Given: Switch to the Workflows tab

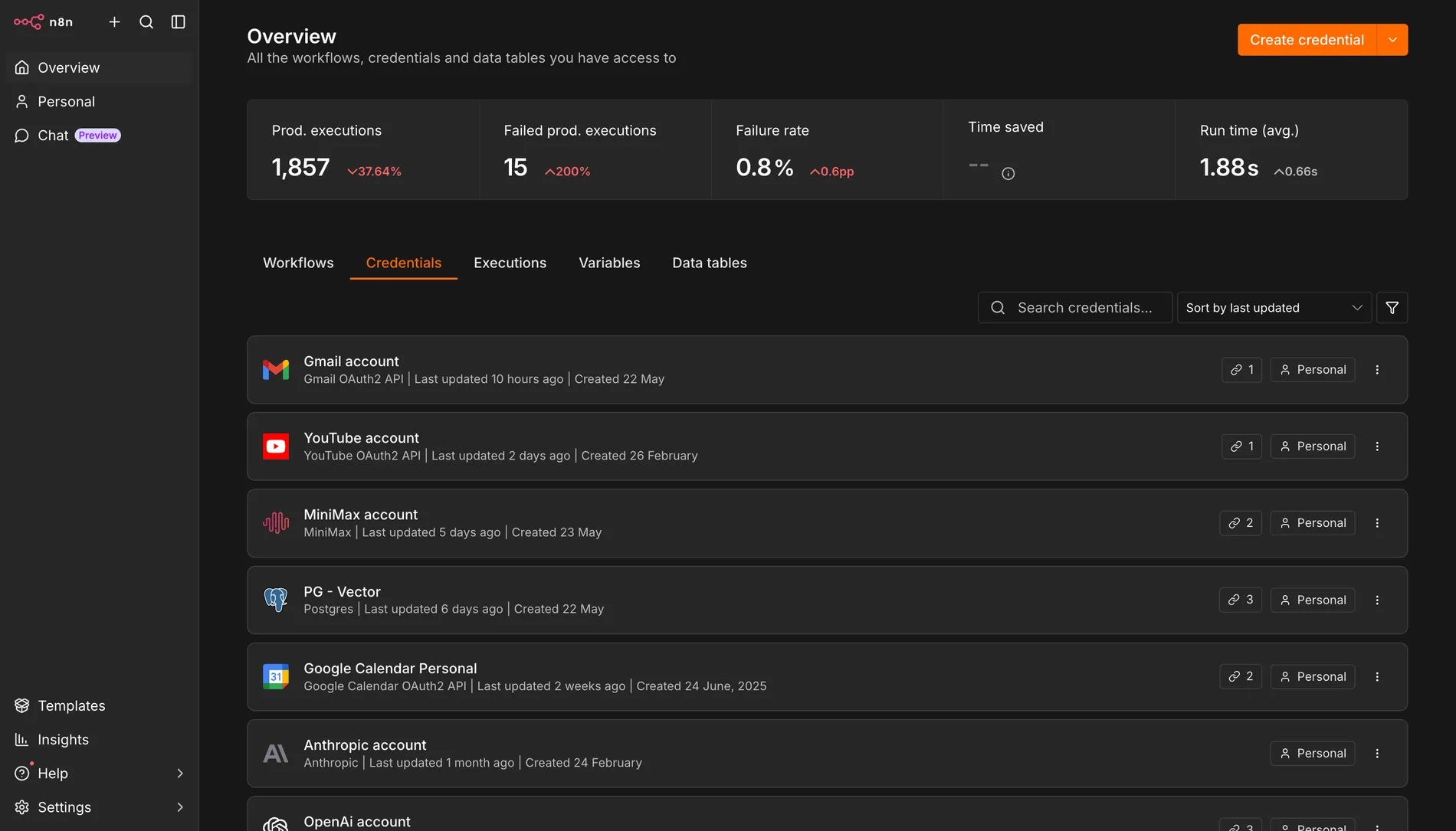Looking at the screenshot, I should [299, 263].
